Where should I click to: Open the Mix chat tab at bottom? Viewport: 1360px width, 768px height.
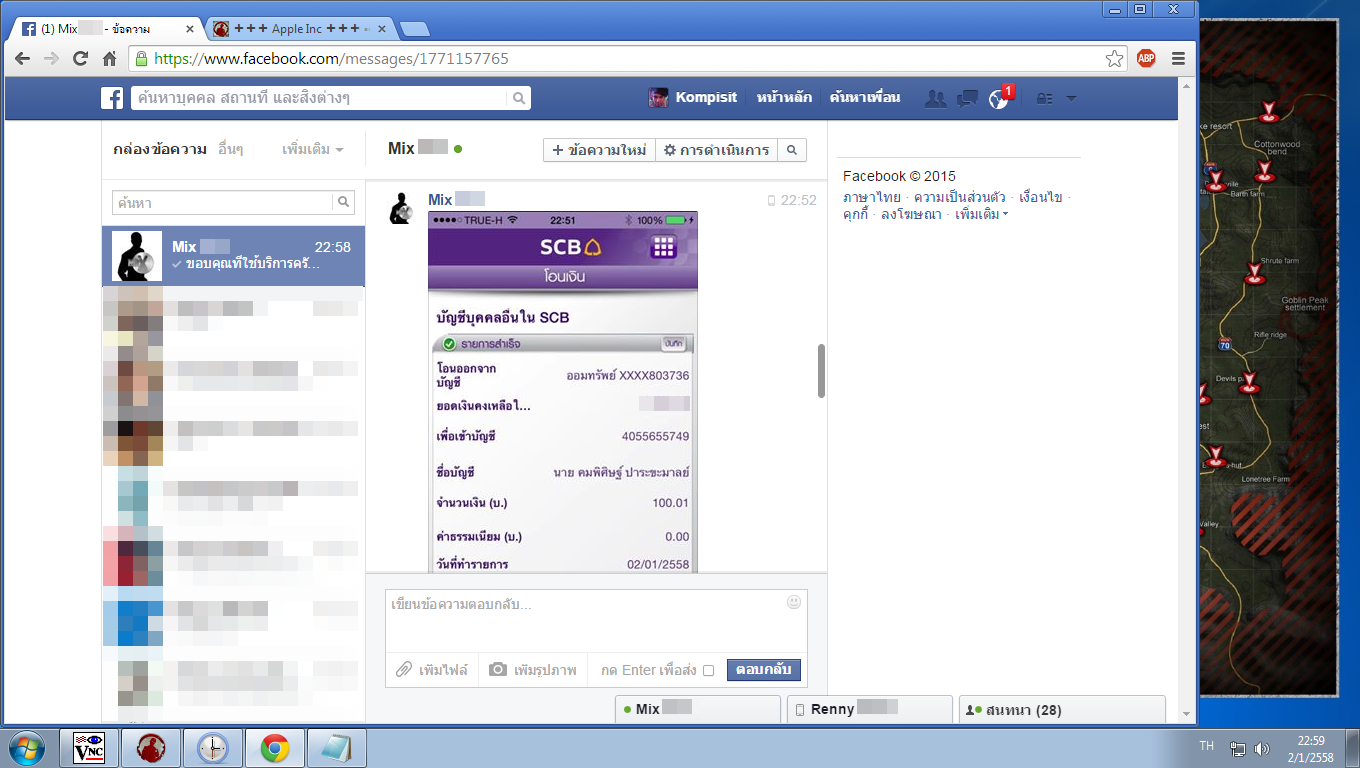698,709
